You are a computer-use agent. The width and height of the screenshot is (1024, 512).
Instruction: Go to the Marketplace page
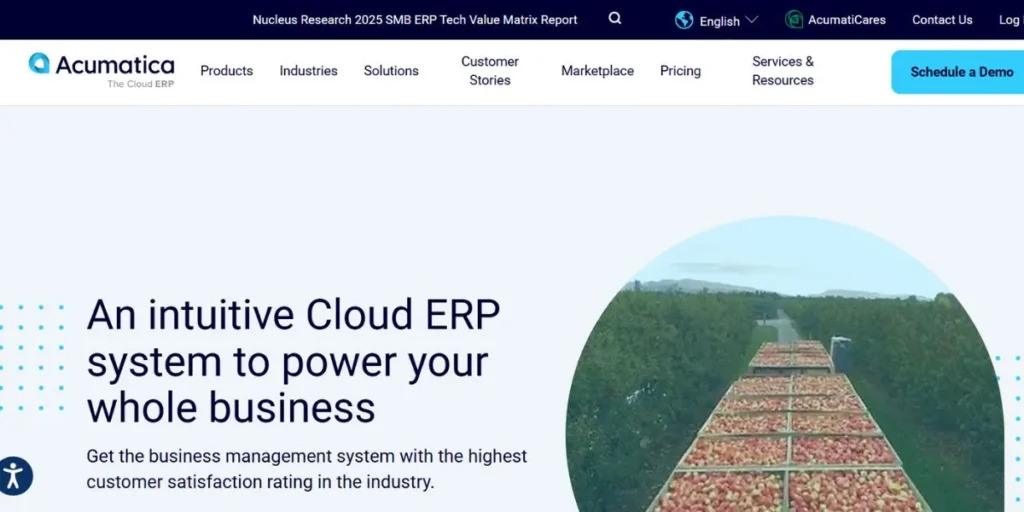[x=597, y=71]
